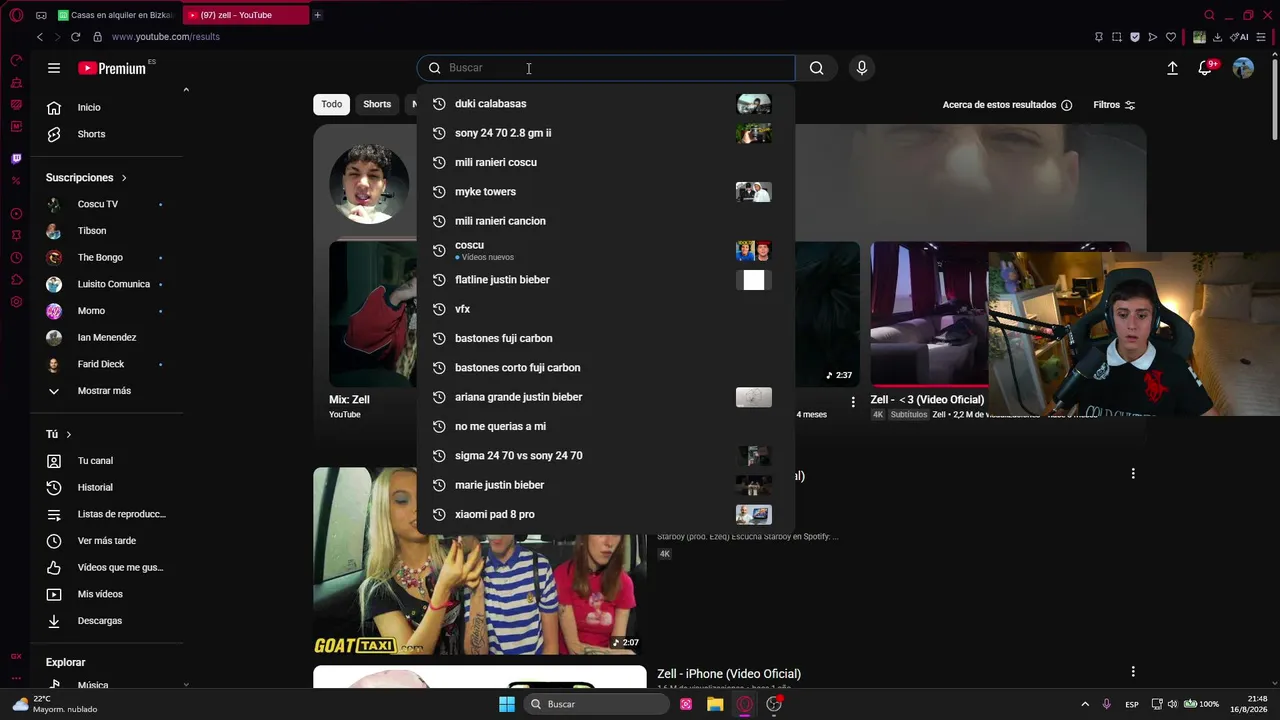Open the YouTube guide hamburger menu
1280x720 pixels.
pyautogui.click(x=54, y=68)
